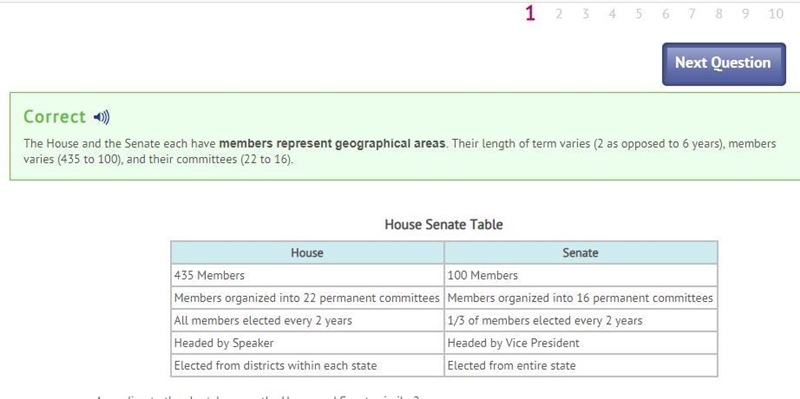Jump to question number 5
The width and height of the screenshot is (800, 399).
(x=639, y=14)
